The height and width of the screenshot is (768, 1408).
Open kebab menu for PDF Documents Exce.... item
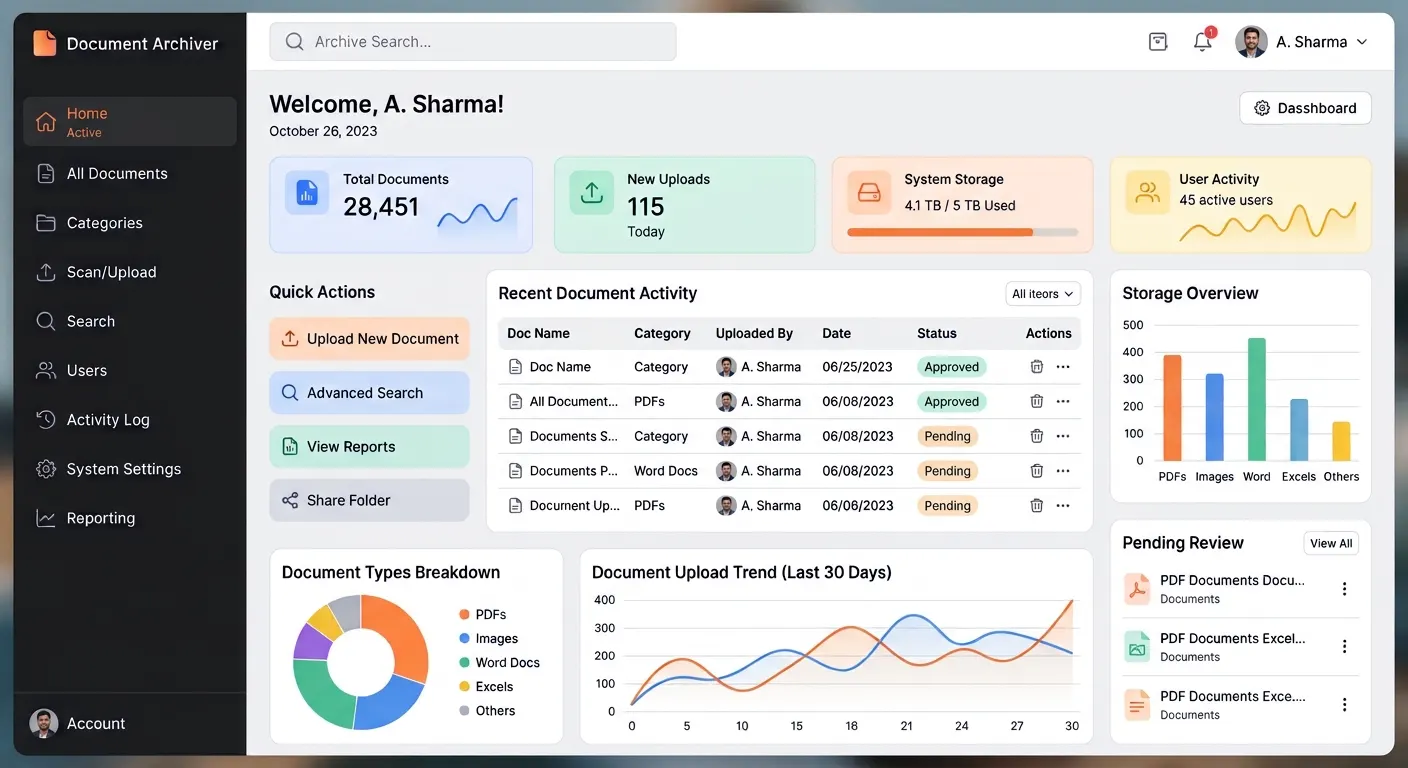coord(1344,705)
